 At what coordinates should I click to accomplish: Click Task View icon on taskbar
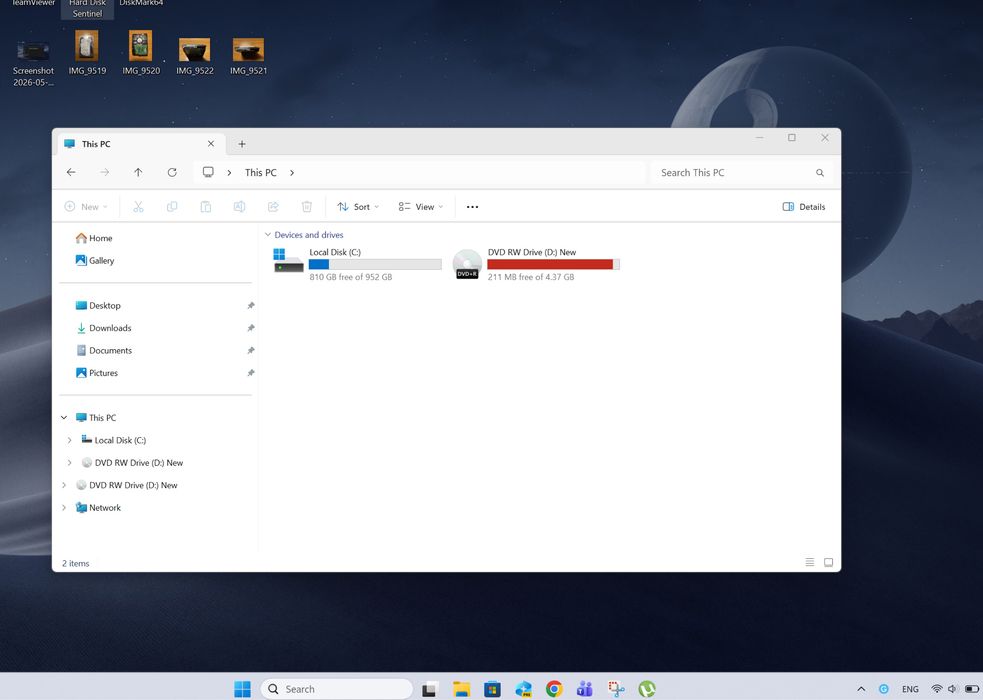(x=429, y=689)
